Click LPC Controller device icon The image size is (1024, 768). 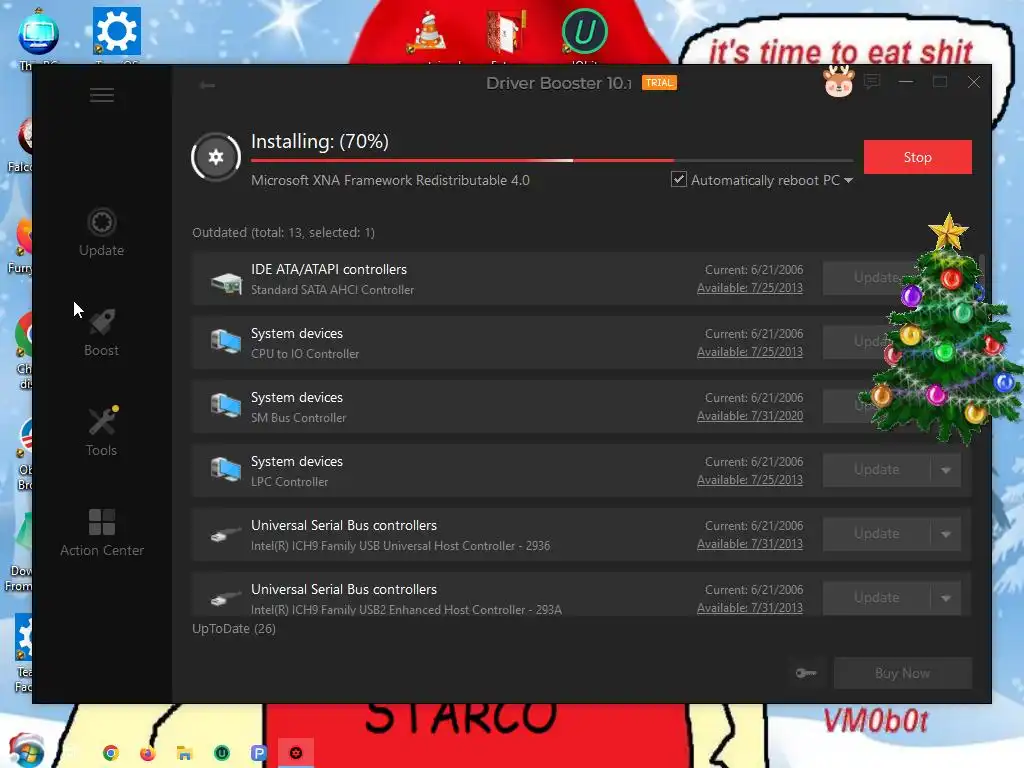(226, 470)
